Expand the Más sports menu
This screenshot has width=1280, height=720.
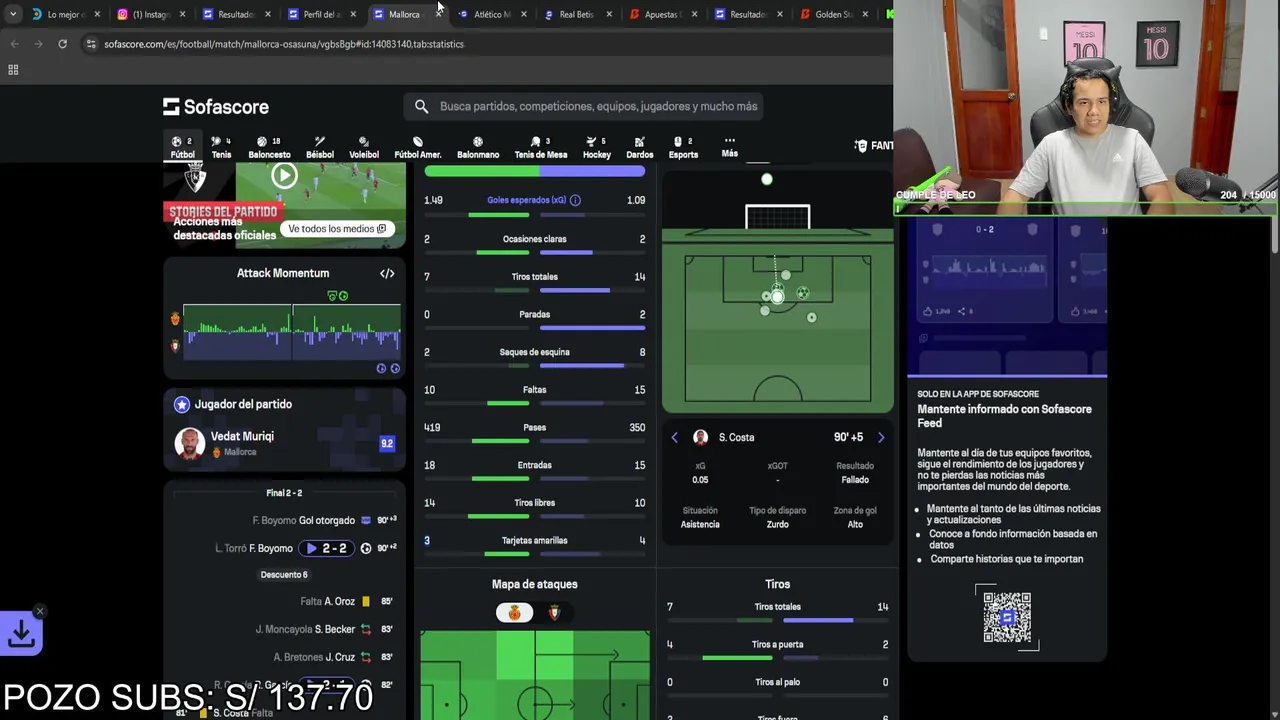730,146
